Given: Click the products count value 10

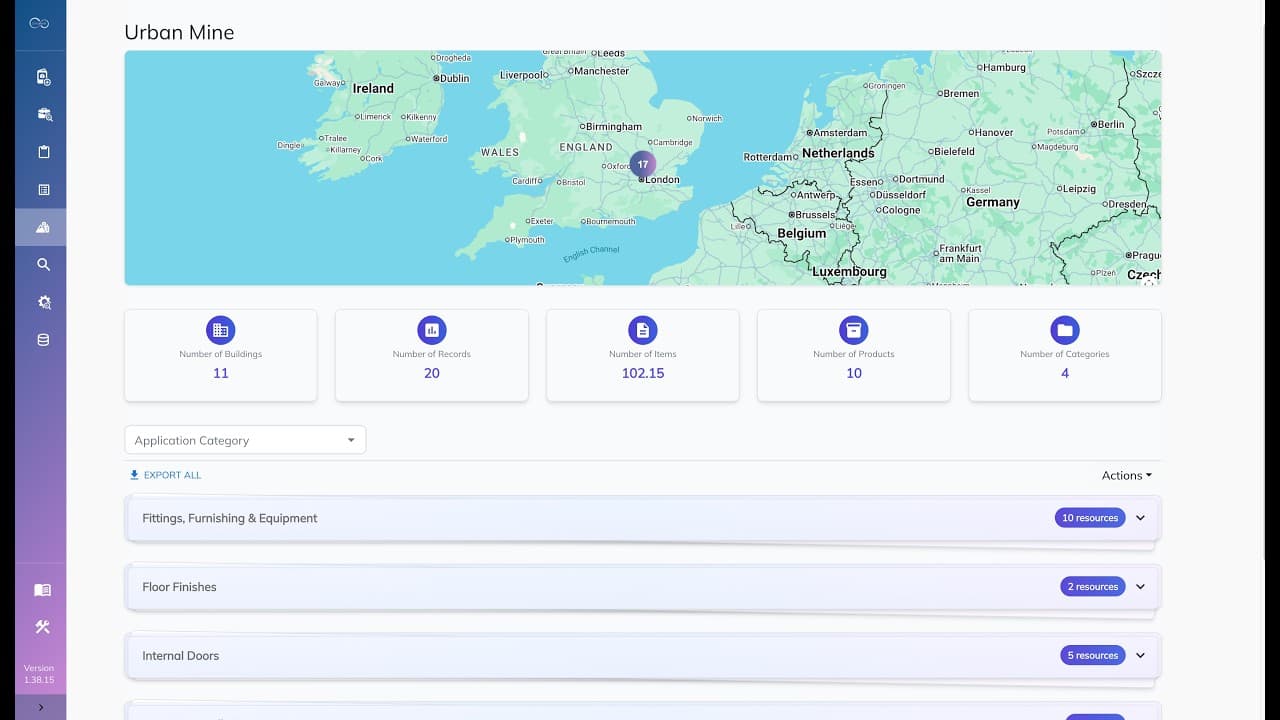Looking at the screenshot, I should 854,373.
